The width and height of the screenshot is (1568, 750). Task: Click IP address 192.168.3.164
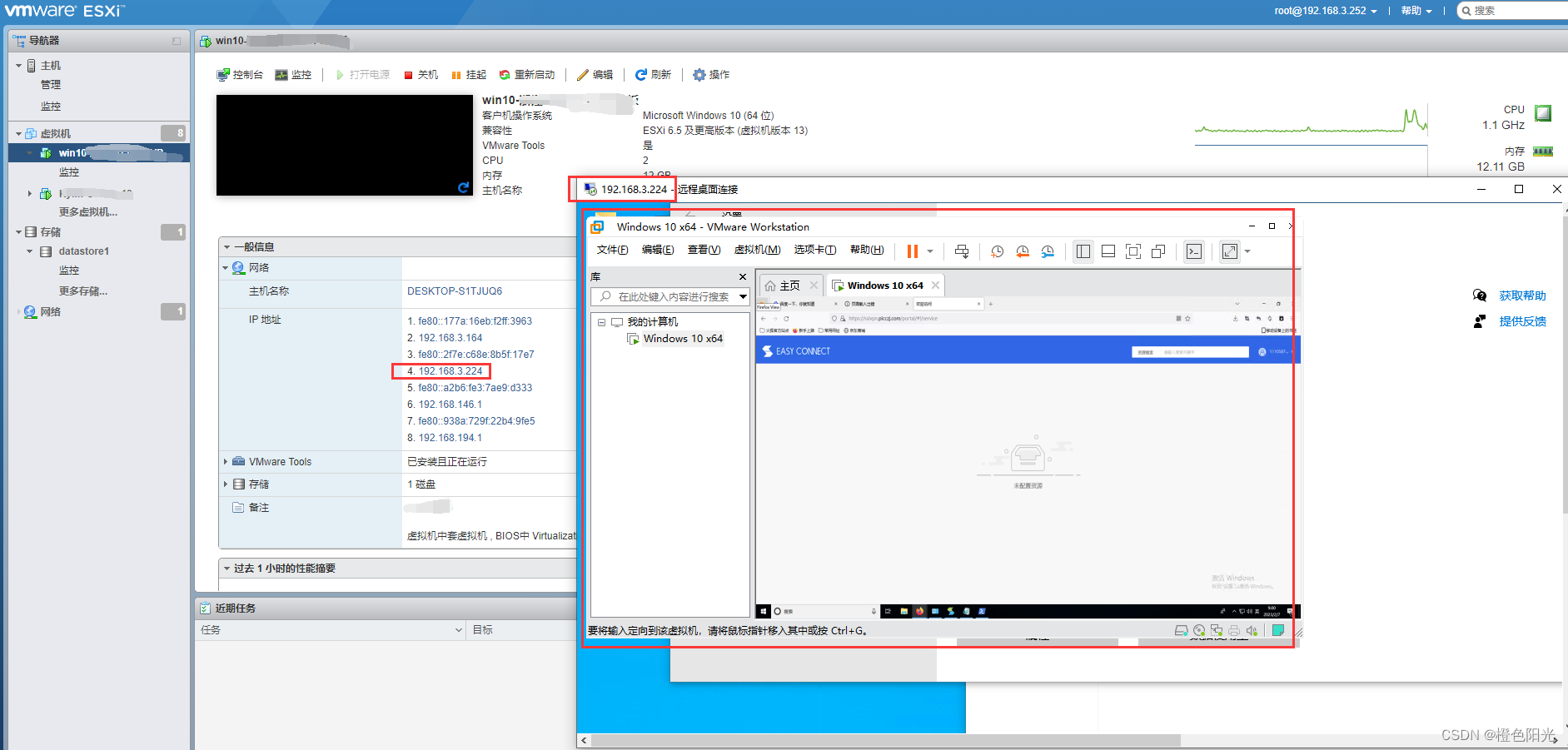[x=450, y=338]
